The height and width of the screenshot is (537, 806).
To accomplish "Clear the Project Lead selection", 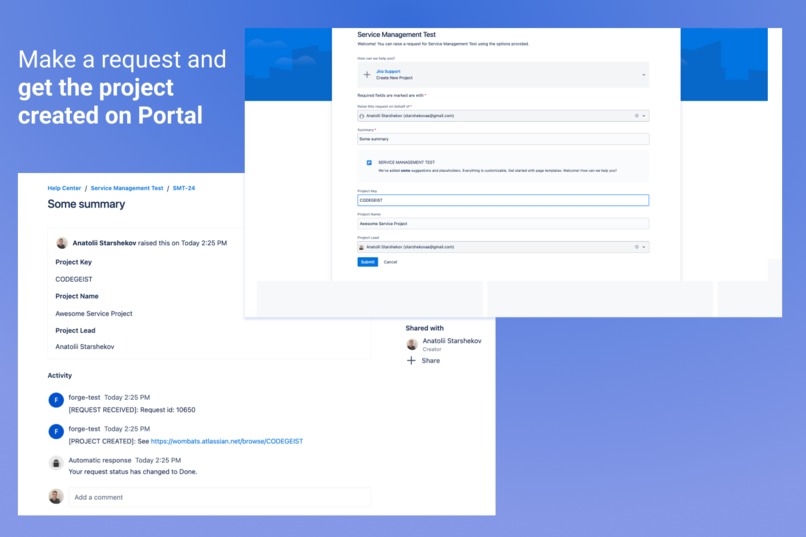I will 636,247.
